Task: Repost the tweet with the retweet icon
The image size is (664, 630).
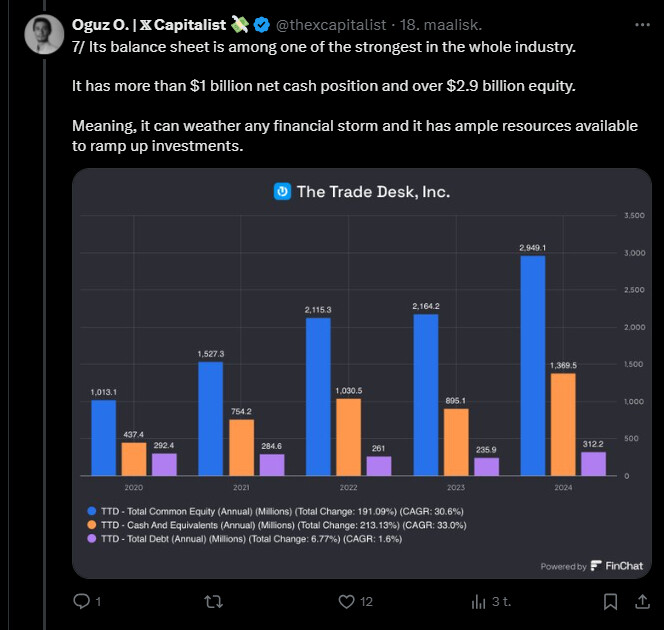Action: (x=214, y=601)
